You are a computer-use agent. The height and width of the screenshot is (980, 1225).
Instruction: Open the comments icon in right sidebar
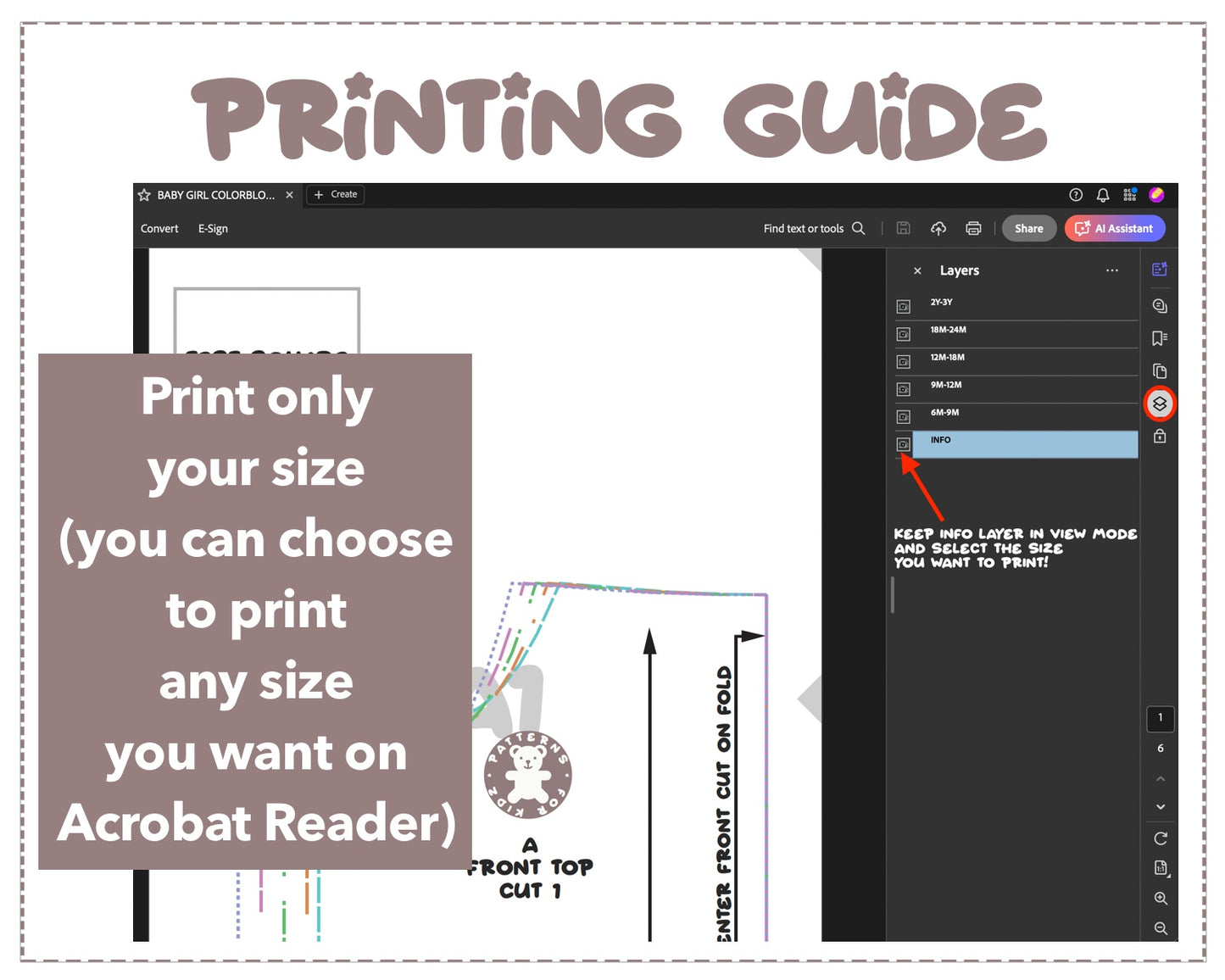pyautogui.click(x=1160, y=305)
